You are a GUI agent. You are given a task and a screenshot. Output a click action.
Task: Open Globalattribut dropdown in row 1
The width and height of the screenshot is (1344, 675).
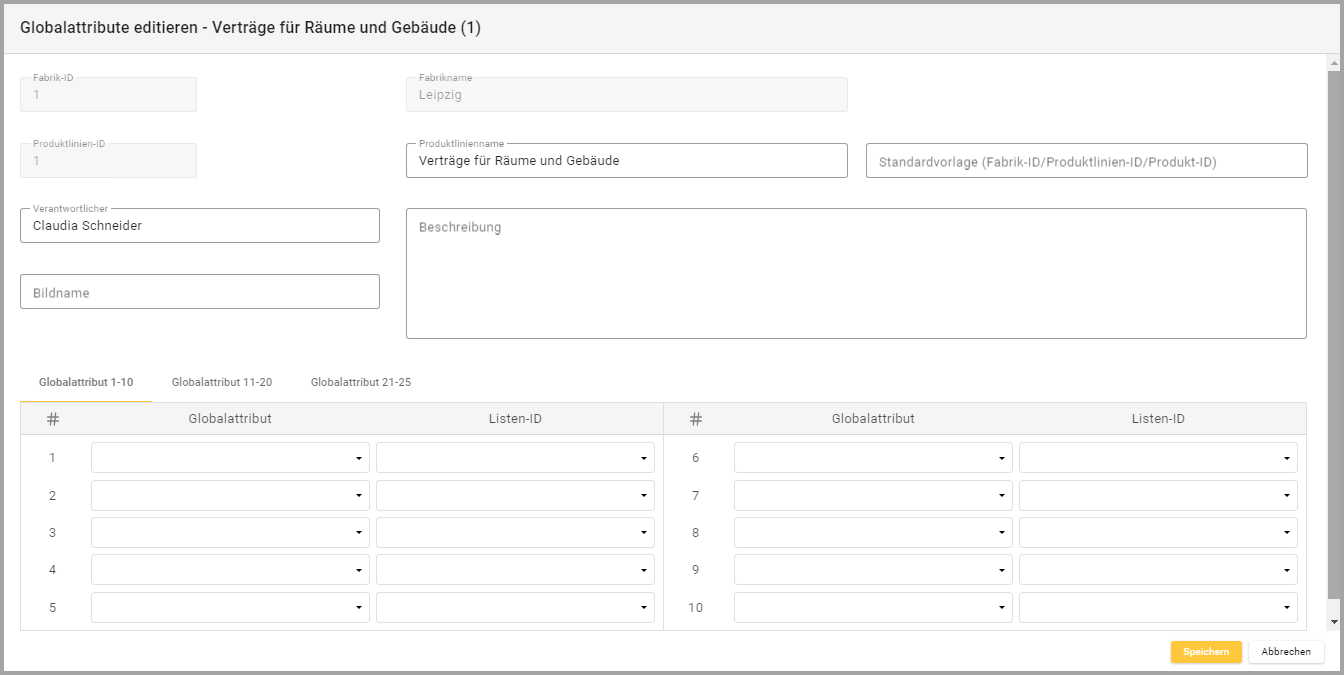(x=230, y=458)
